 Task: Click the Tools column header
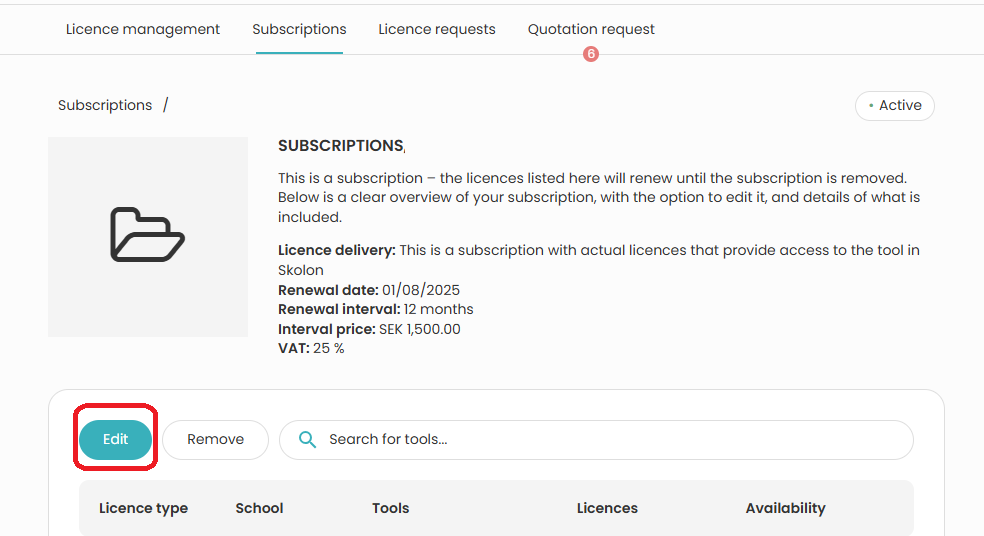coord(390,508)
